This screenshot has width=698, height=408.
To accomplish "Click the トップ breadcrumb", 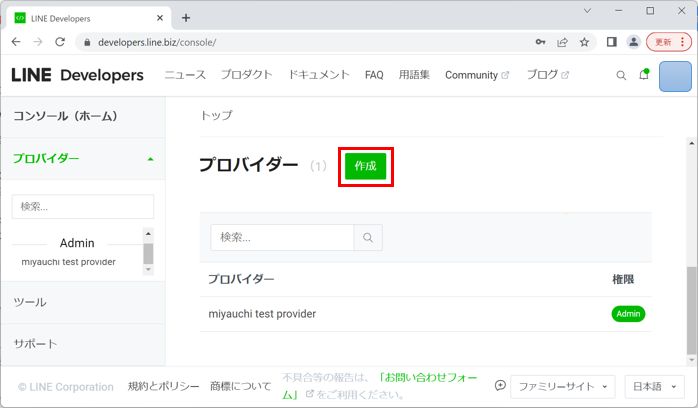I will [216, 115].
